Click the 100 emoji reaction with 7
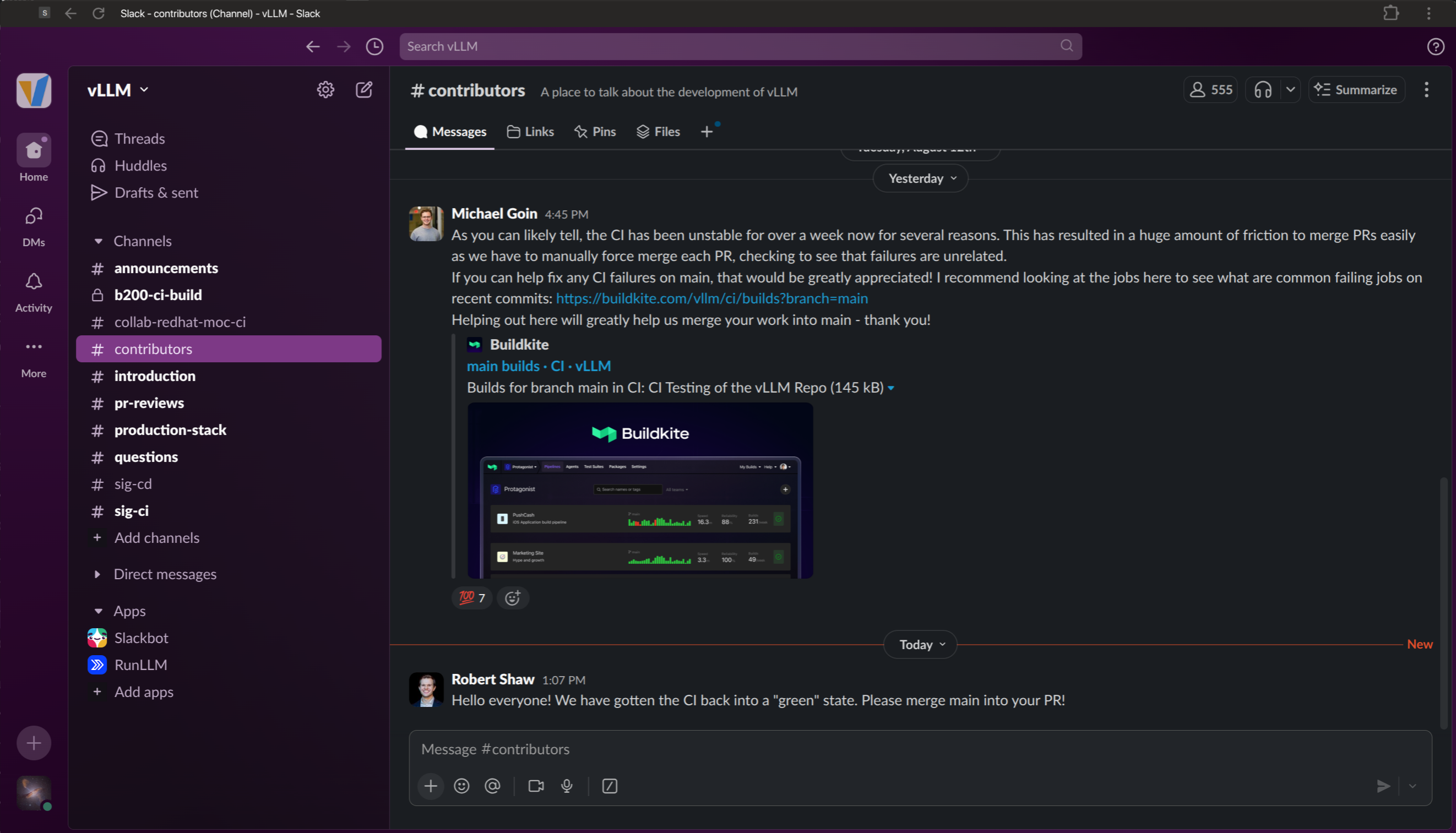1456x833 pixels. tap(472, 598)
